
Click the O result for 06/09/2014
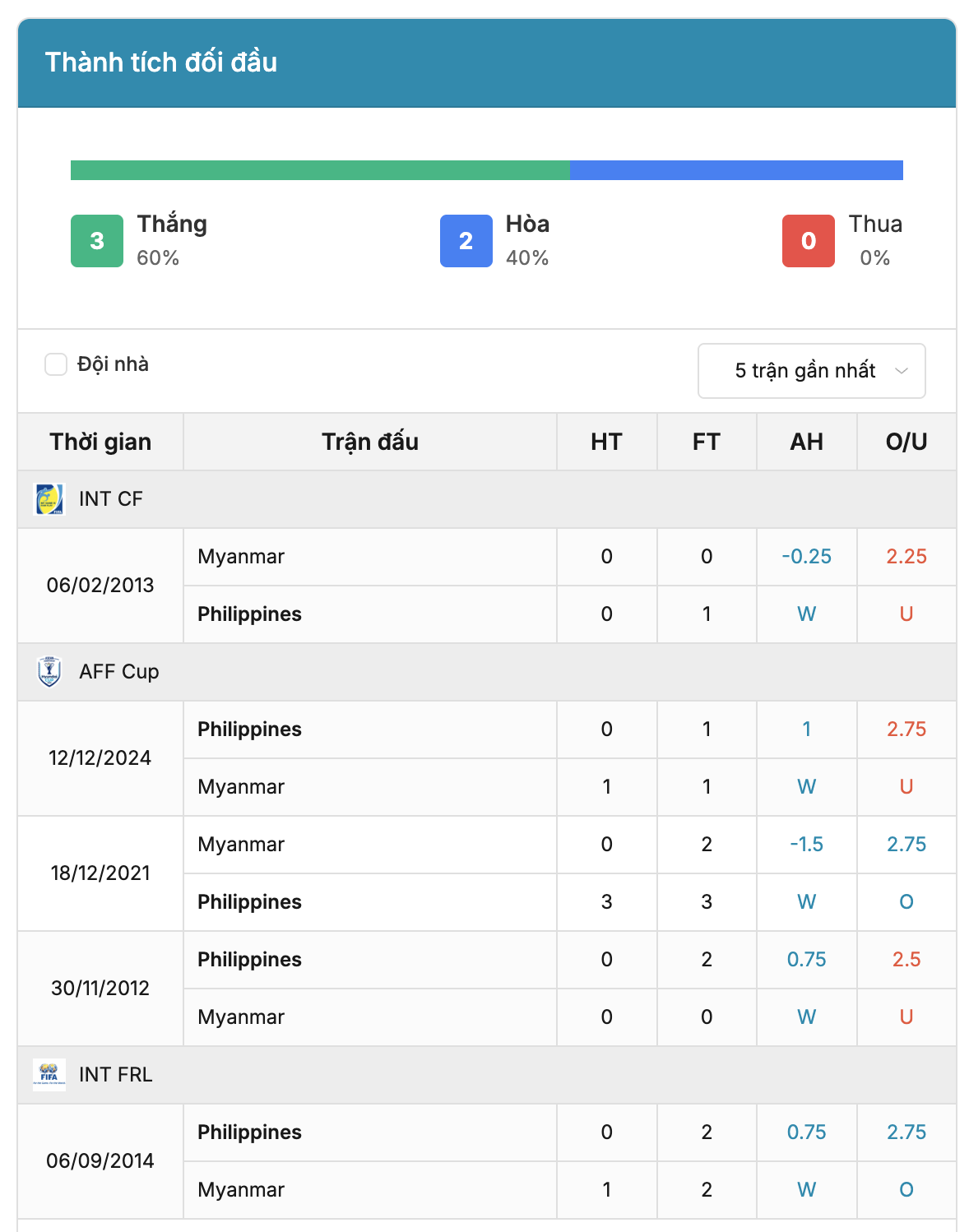tap(906, 1190)
